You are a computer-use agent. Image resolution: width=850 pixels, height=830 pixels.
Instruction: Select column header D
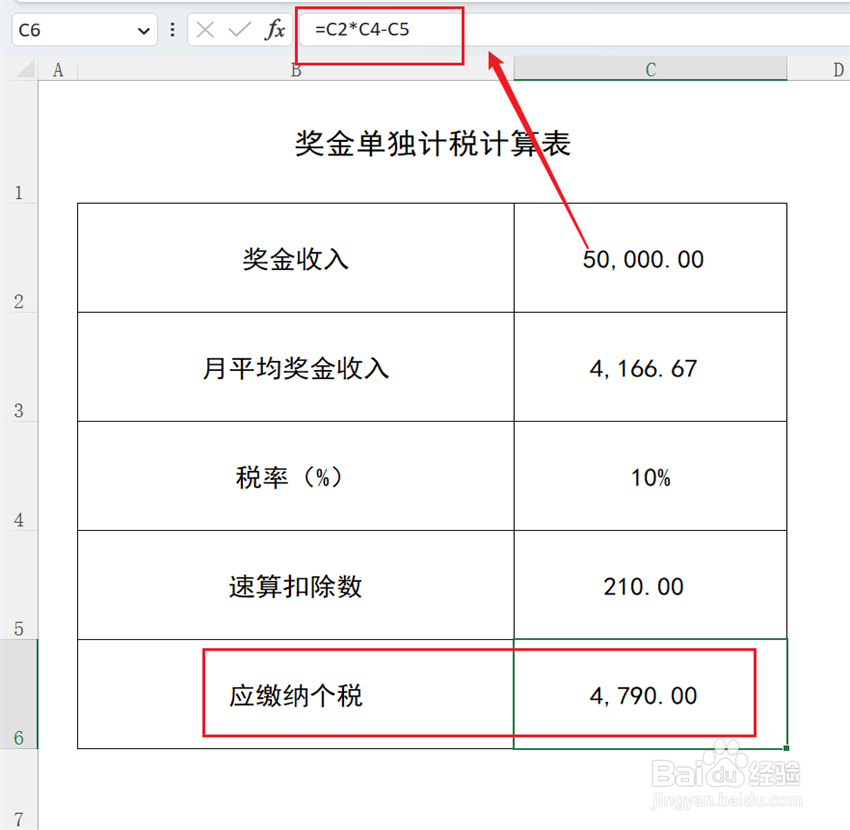click(838, 70)
